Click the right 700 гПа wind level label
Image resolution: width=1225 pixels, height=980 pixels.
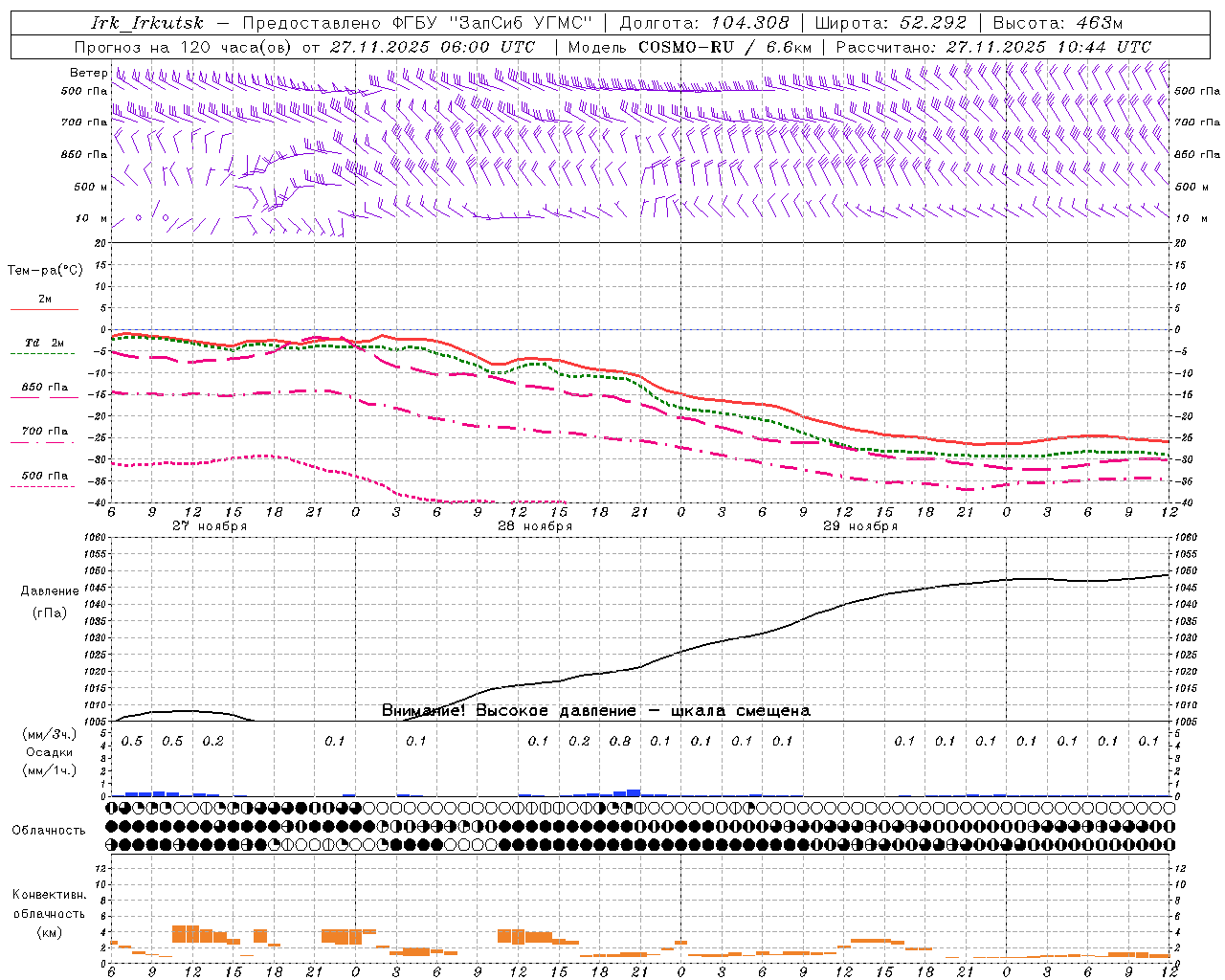[1197, 122]
